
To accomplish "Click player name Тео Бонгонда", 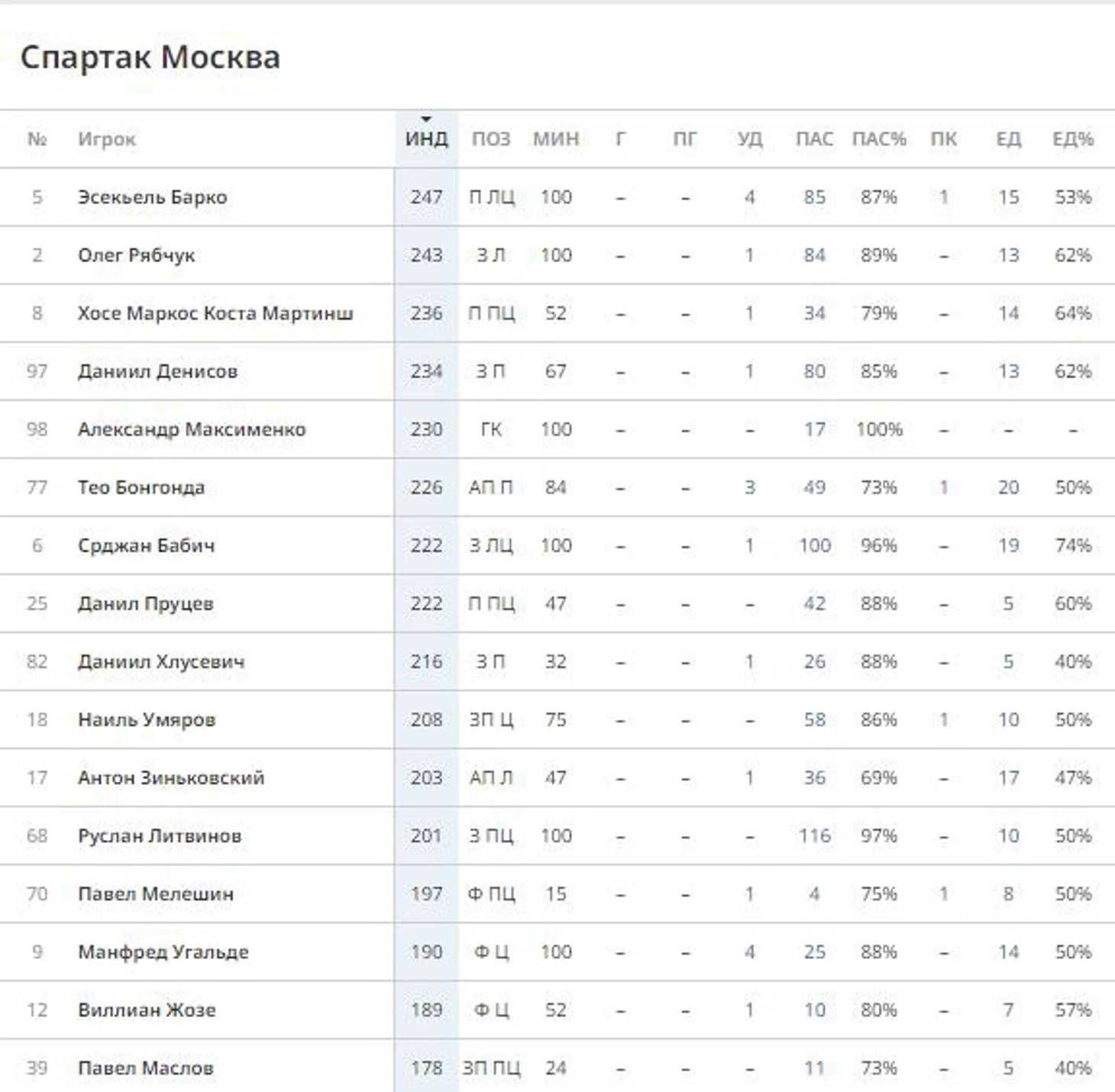I will pyautogui.click(x=141, y=487).
